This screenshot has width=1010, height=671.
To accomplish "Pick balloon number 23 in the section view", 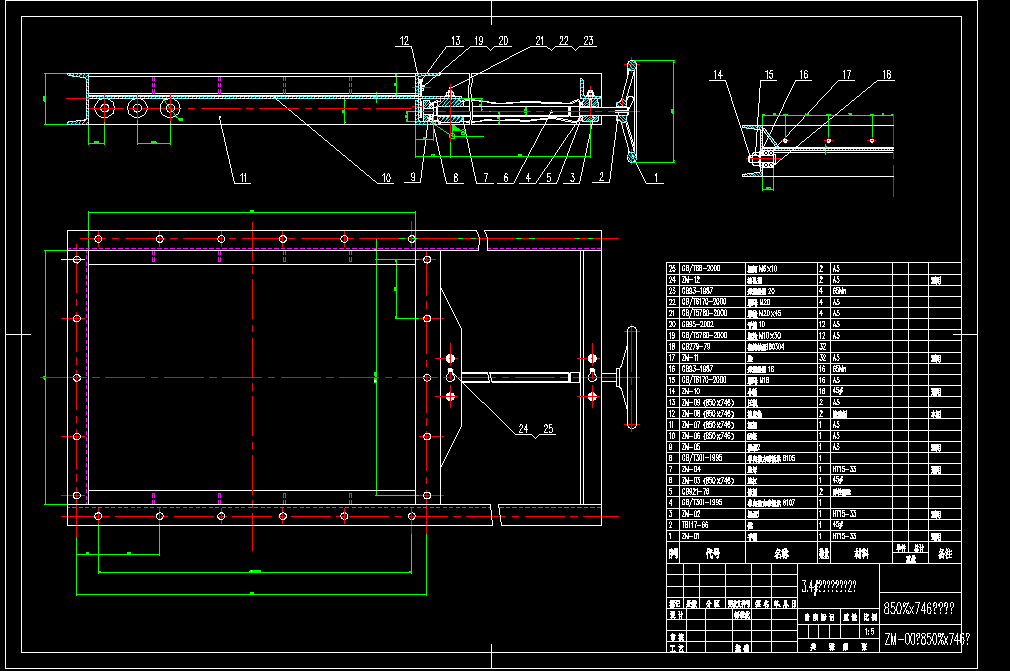I will (588, 41).
